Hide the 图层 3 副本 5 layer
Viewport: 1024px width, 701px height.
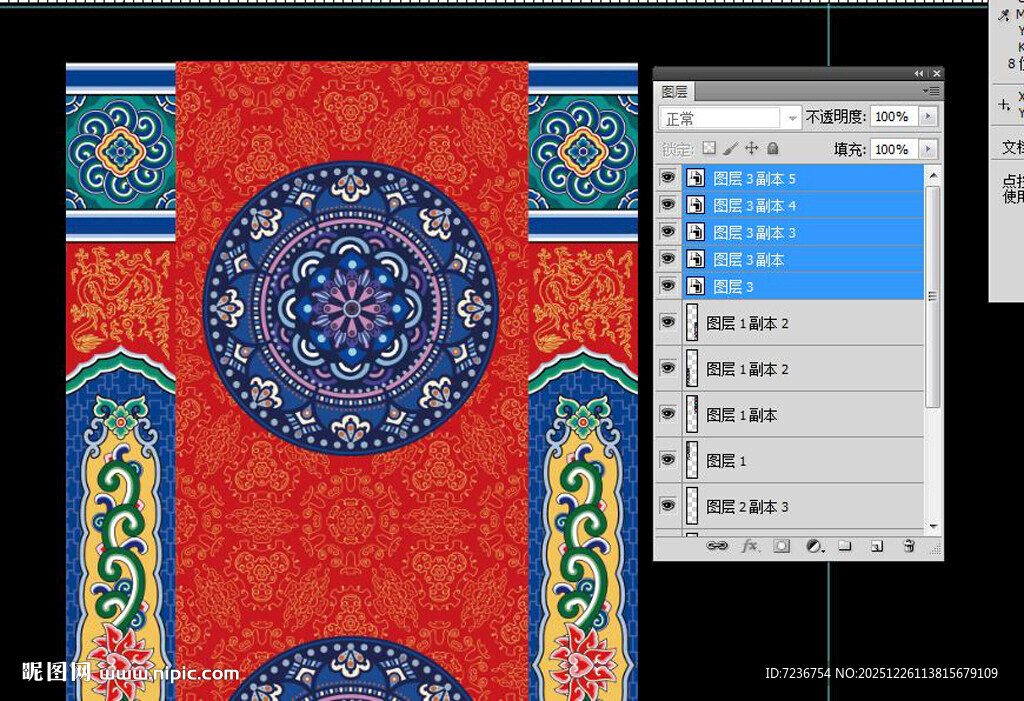pos(668,178)
